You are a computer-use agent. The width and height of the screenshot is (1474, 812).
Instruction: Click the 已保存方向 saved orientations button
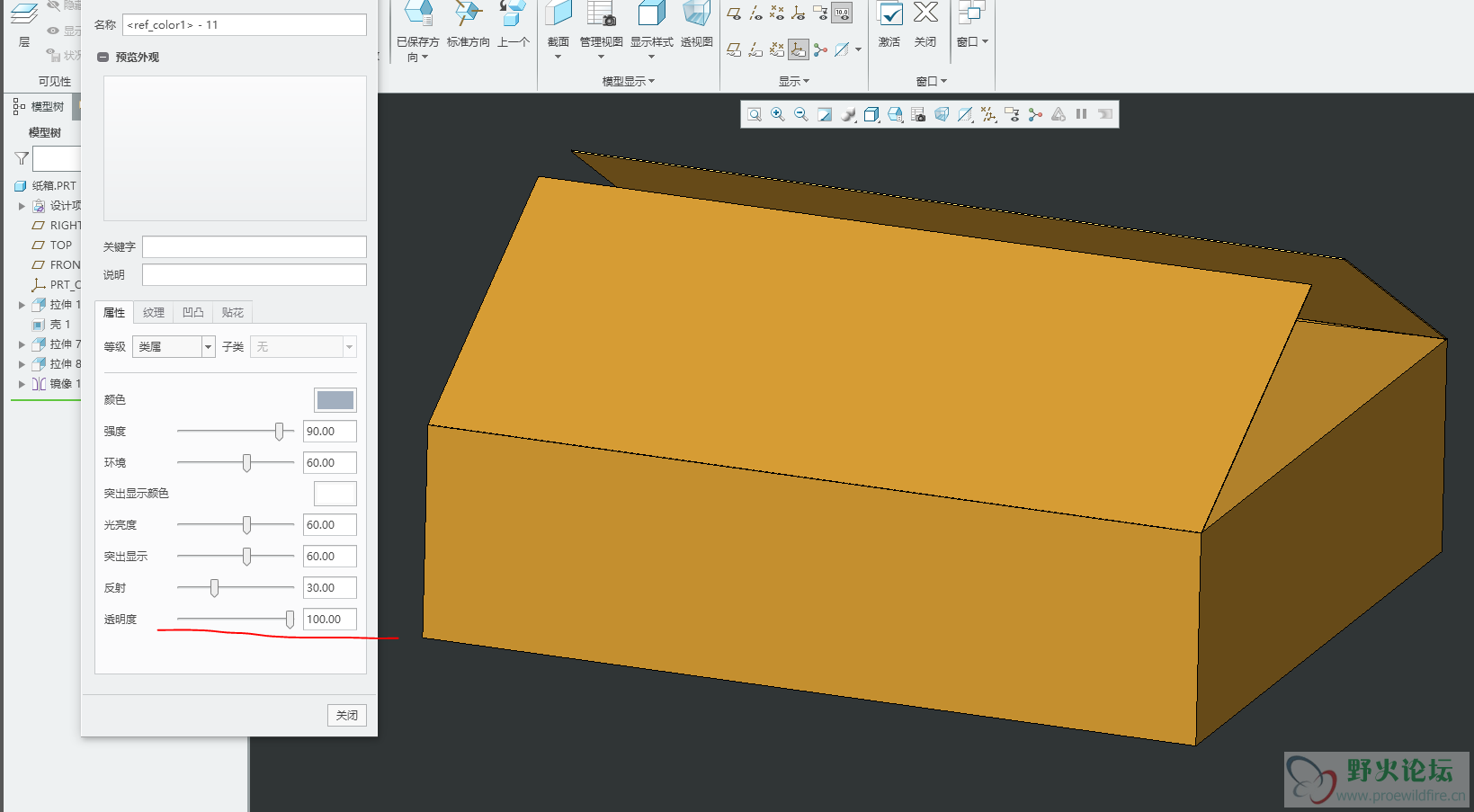[x=418, y=31]
